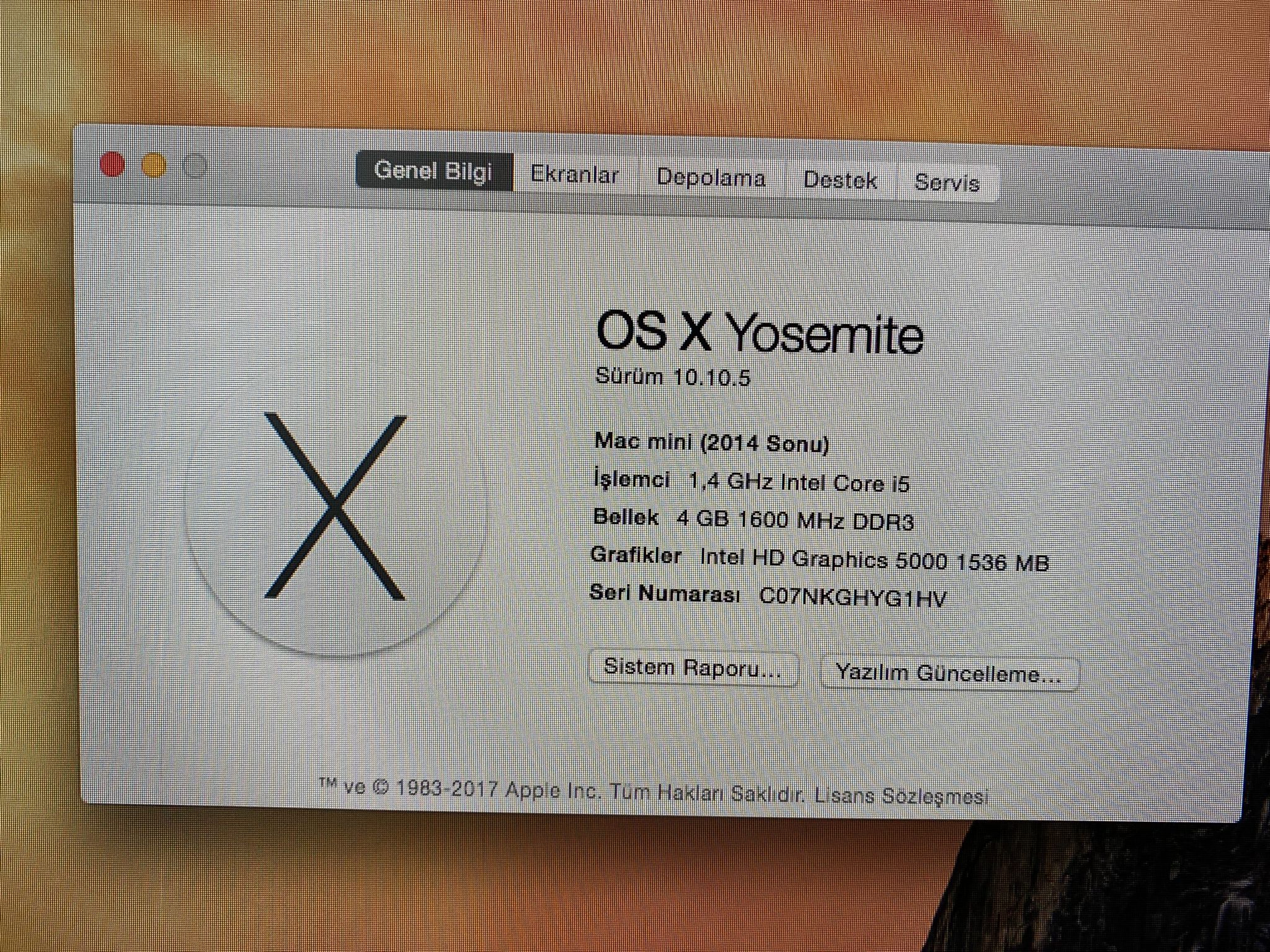The width and height of the screenshot is (1270, 952).
Task: Click the Mac mini (2014 Sonu) text
Action: [x=712, y=443]
